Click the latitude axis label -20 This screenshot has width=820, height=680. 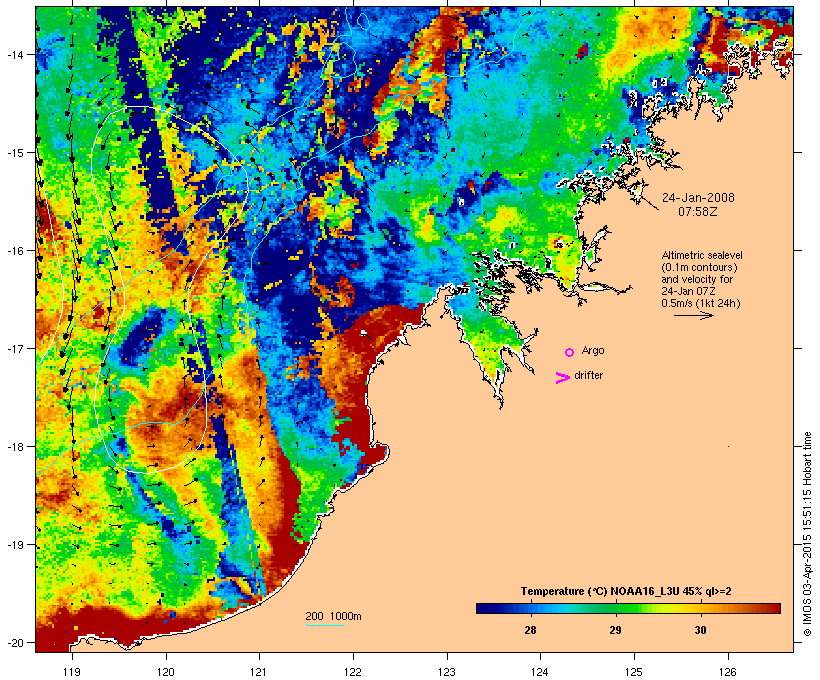tap(14, 642)
